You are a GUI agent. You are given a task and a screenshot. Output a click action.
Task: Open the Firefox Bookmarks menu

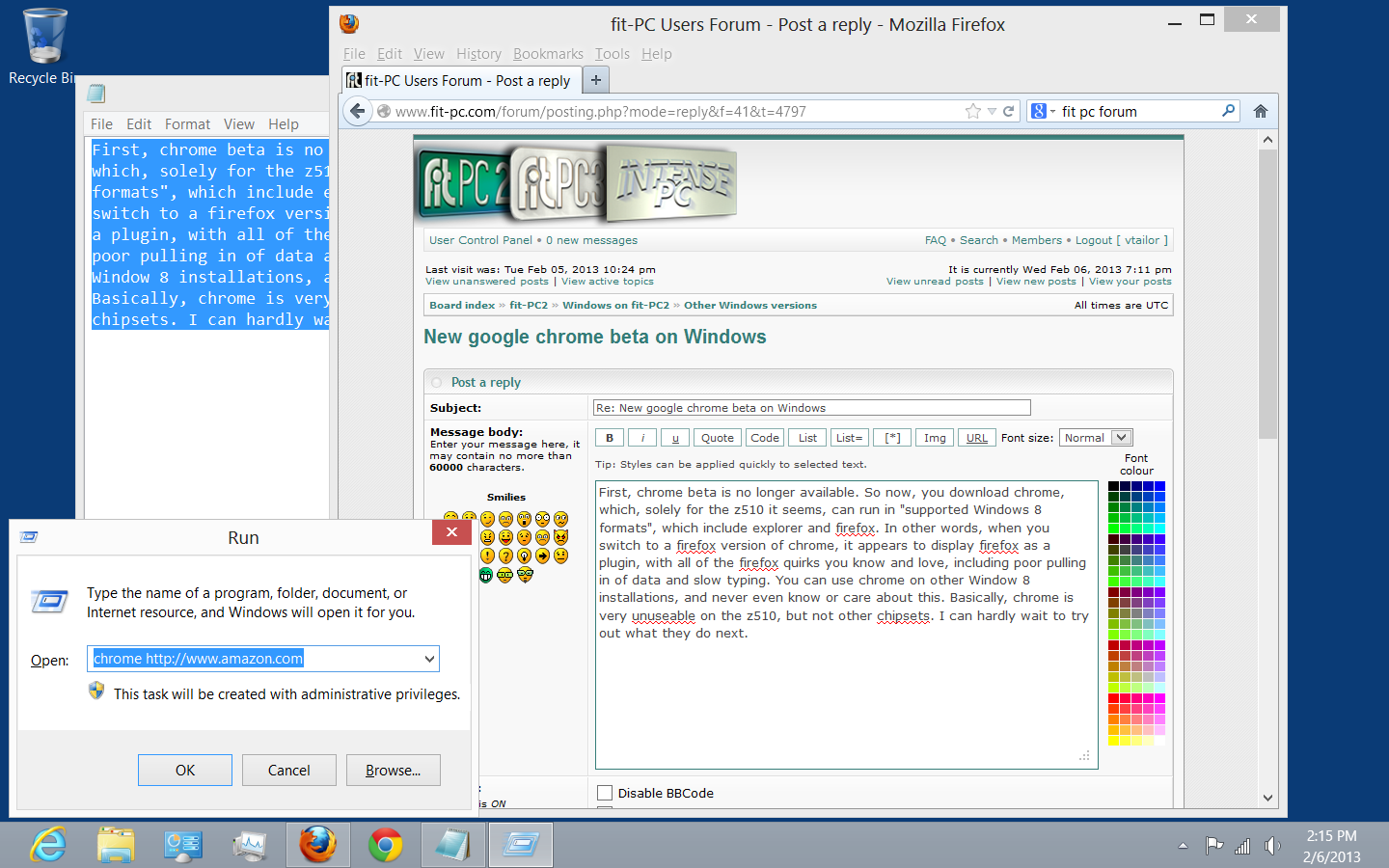coord(548,54)
